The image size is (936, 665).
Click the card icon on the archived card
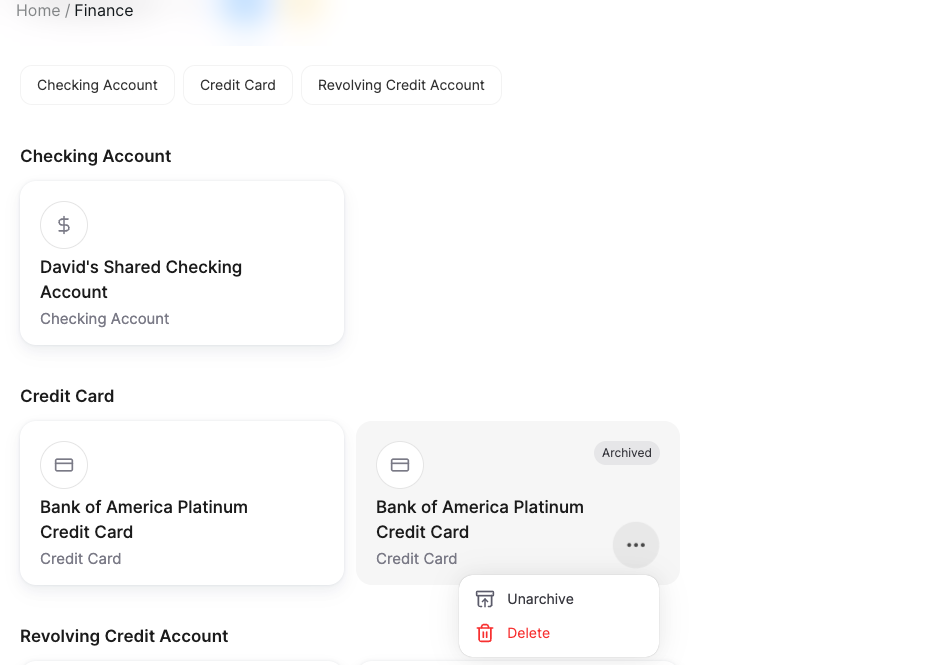coord(400,465)
